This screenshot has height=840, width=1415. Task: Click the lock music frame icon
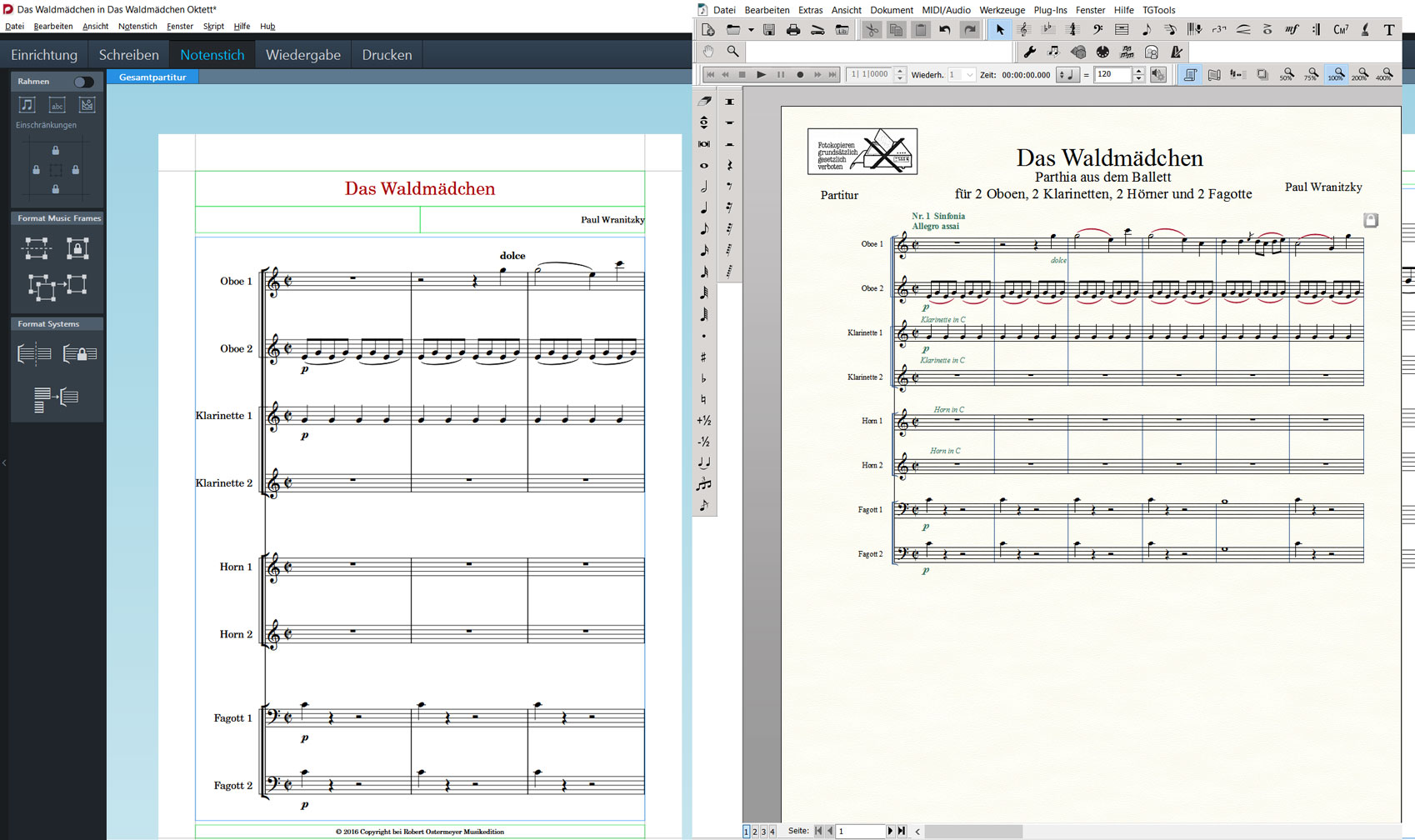77,247
